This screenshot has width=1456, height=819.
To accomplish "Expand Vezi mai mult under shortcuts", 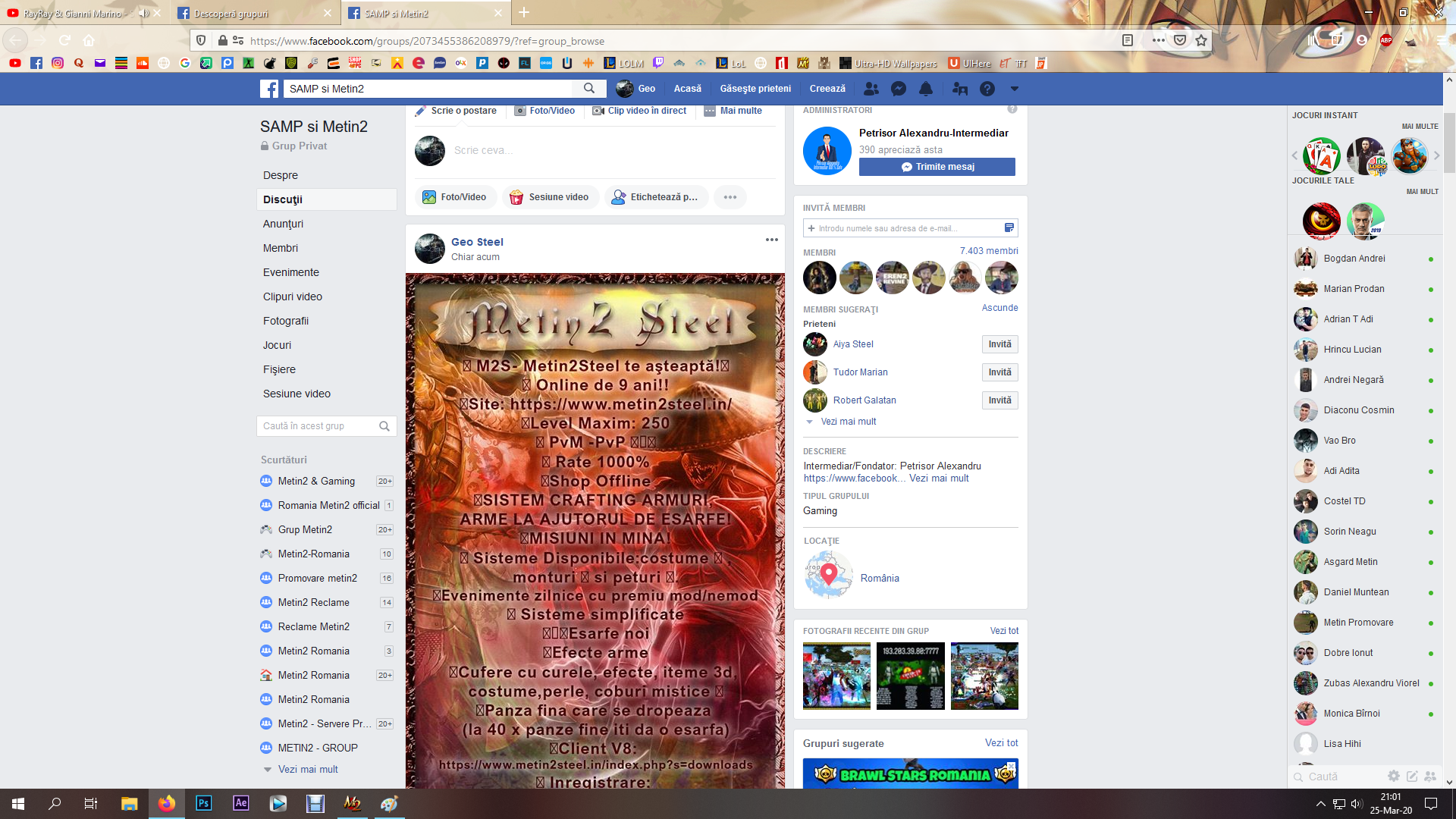I will [307, 769].
